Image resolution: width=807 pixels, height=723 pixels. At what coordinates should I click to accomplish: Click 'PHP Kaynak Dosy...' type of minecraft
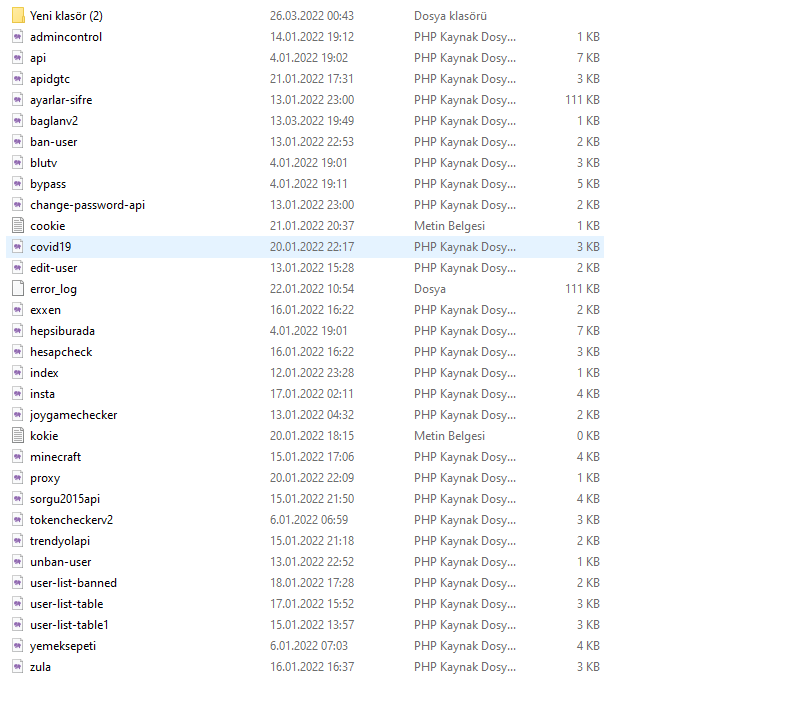point(465,457)
